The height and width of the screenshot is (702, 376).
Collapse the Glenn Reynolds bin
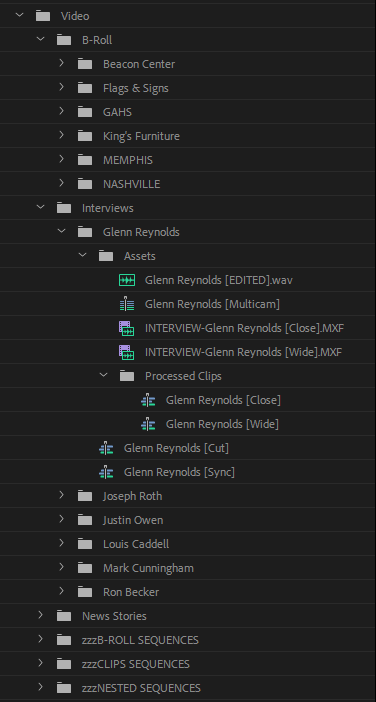click(61, 231)
